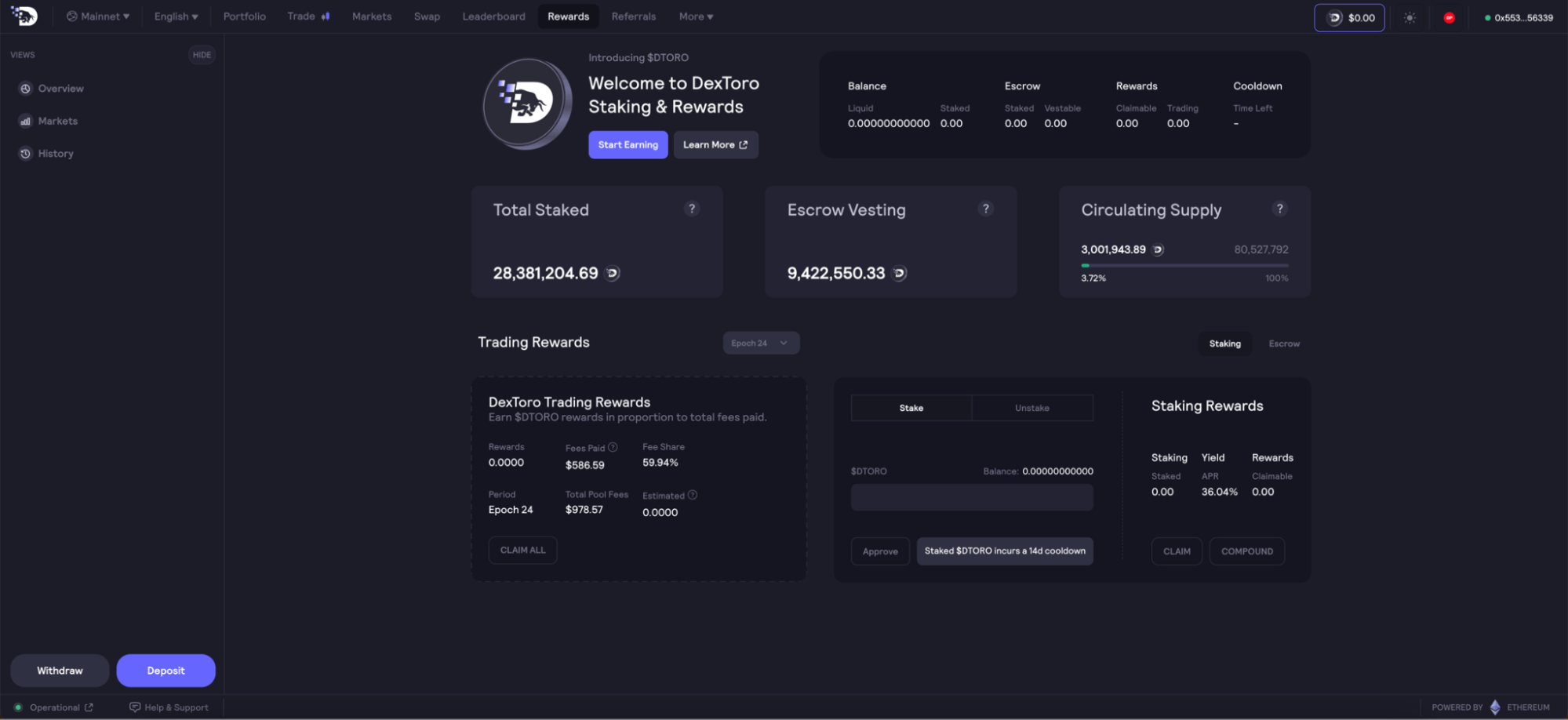Click the Withdraw button
The height and width of the screenshot is (720, 1568).
pyautogui.click(x=60, y=671)
